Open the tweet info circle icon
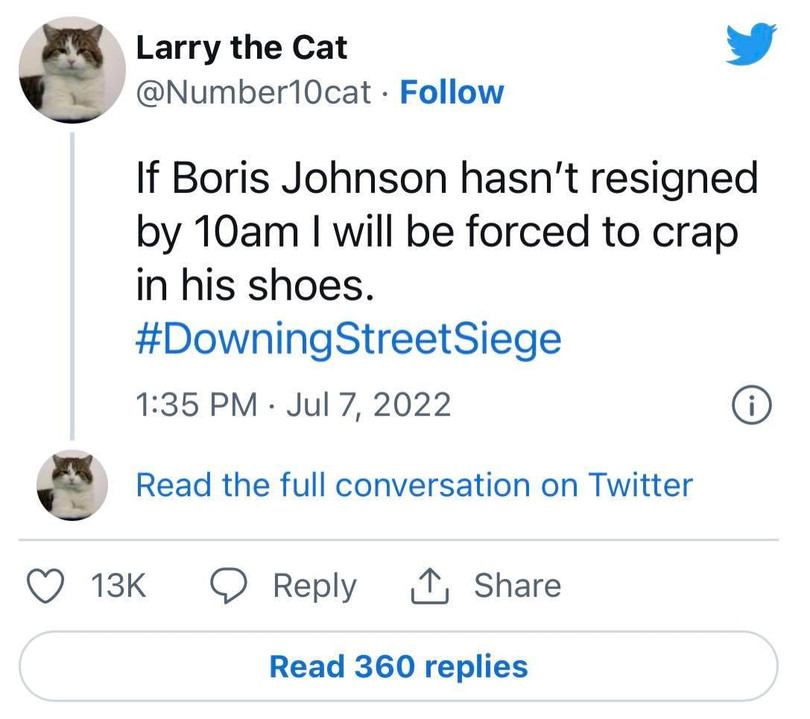This screenshot has height=719, width=810. click(x=750, y=404)
